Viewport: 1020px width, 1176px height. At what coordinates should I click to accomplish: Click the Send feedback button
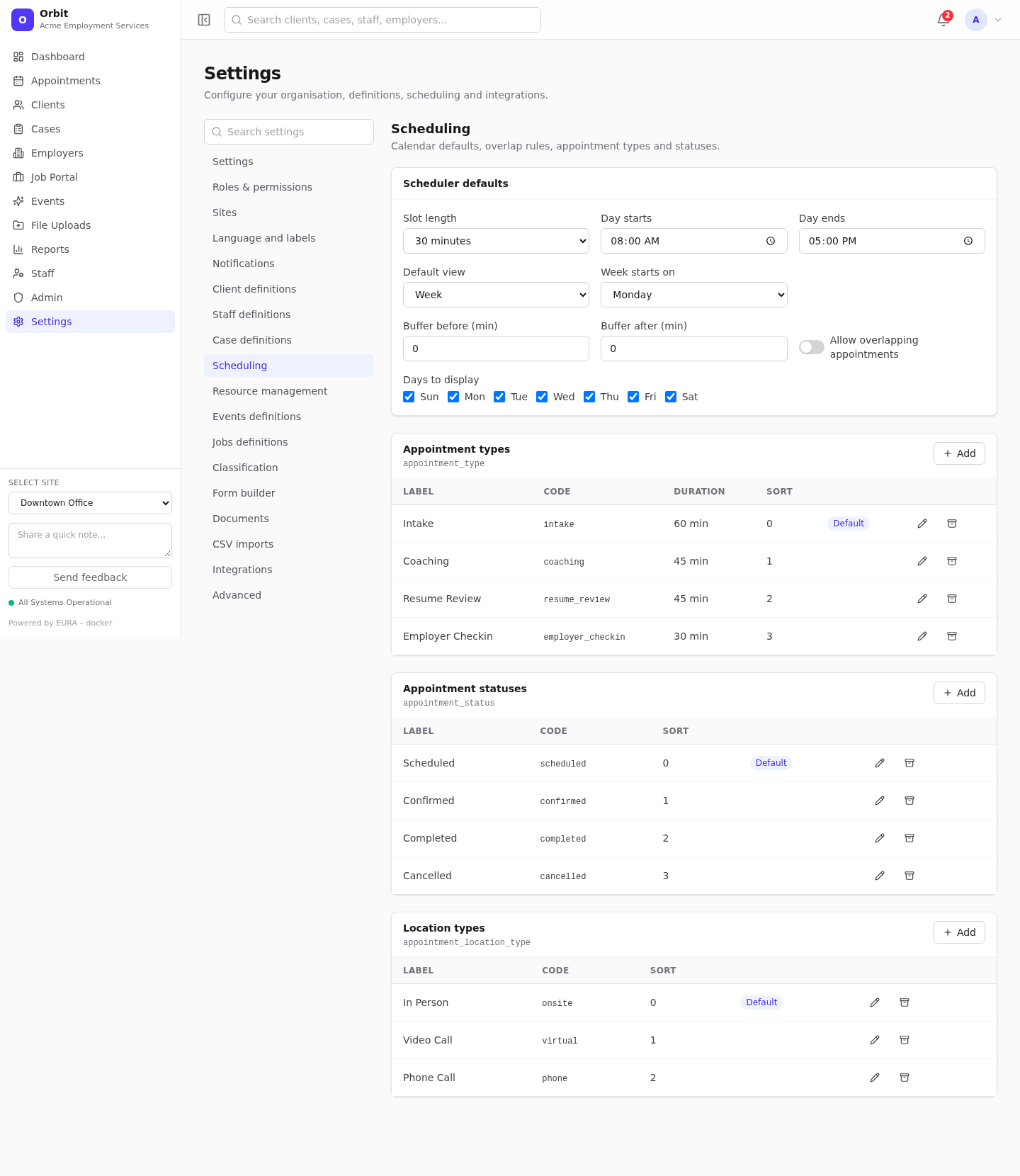(90, 577)
